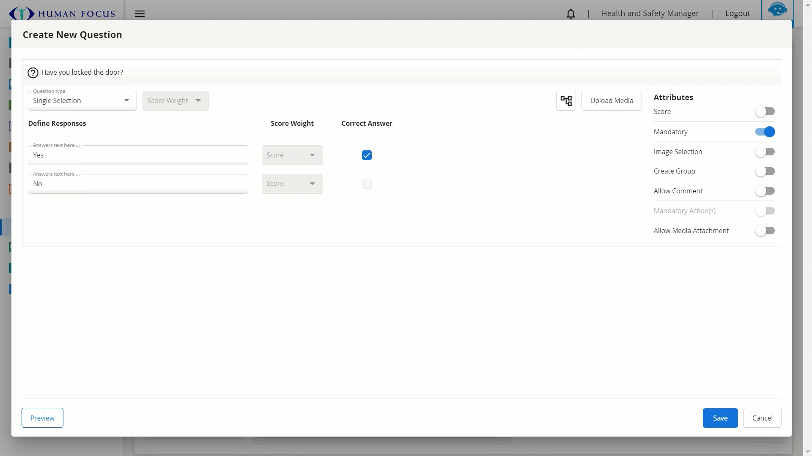Image resolution: width=812 pixels, height=456 pixels.
Task: Open the Score dropdown for the No answer
Action: [292, 183]
